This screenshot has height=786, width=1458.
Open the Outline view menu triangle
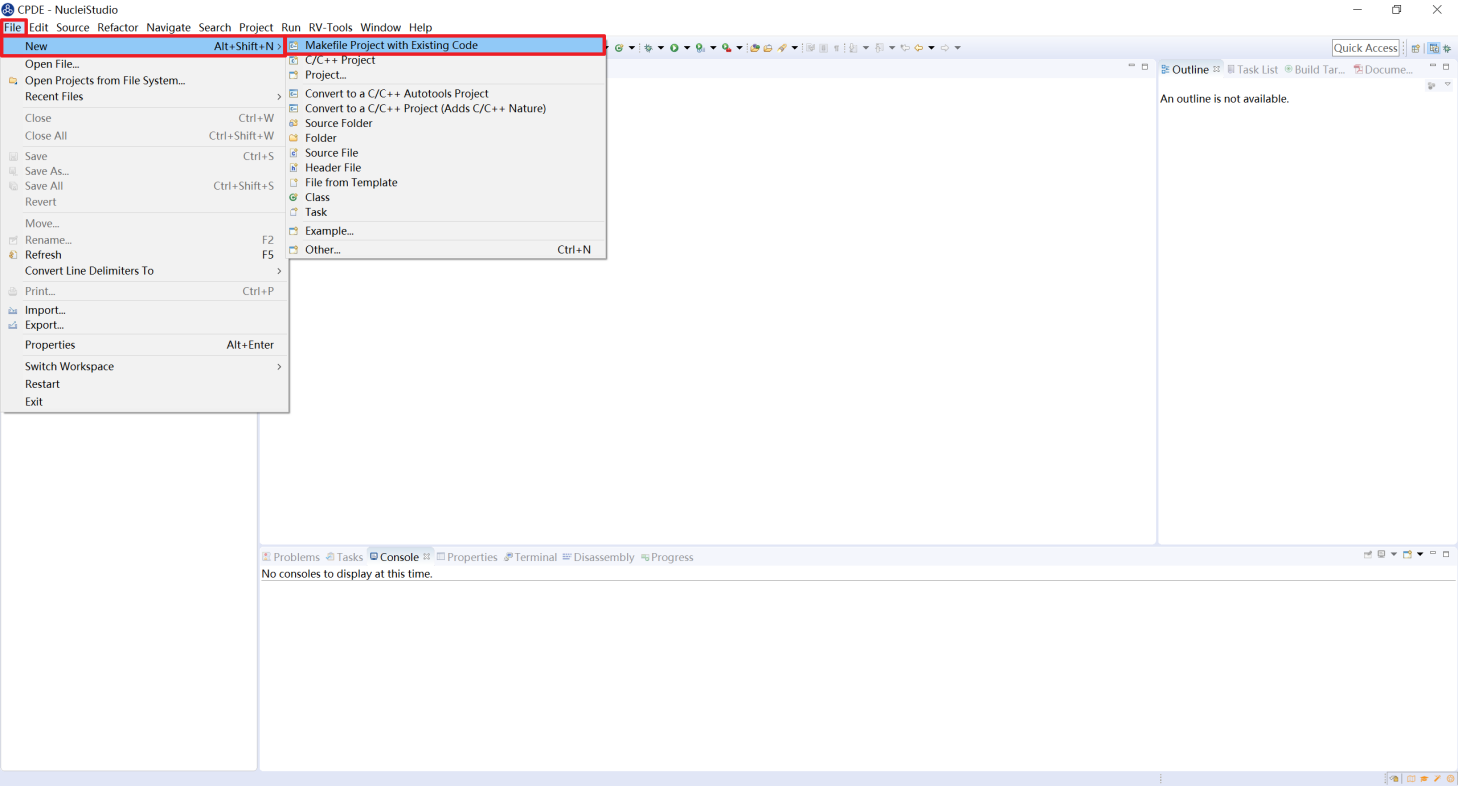[1448, 85]
